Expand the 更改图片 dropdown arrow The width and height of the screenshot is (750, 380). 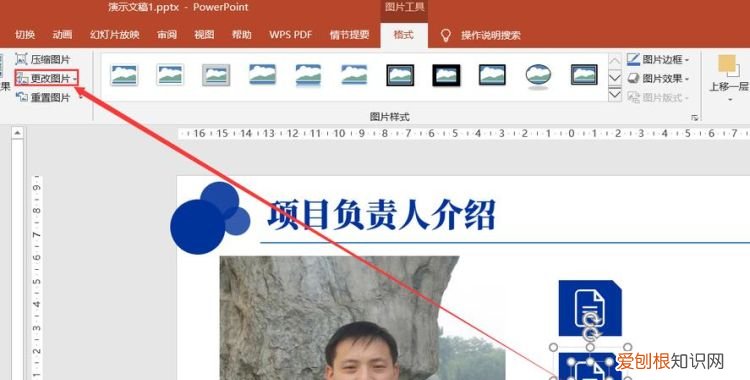coord(75,79)
